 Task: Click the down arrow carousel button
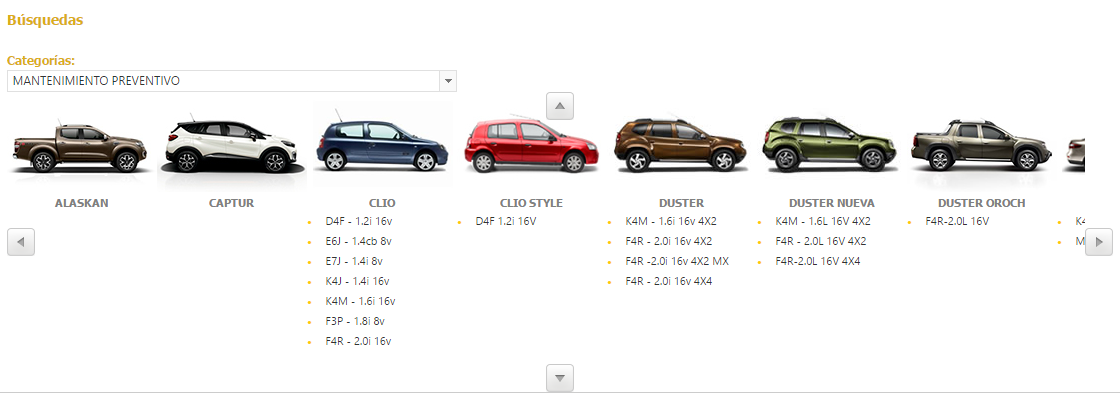coord(560,377)
